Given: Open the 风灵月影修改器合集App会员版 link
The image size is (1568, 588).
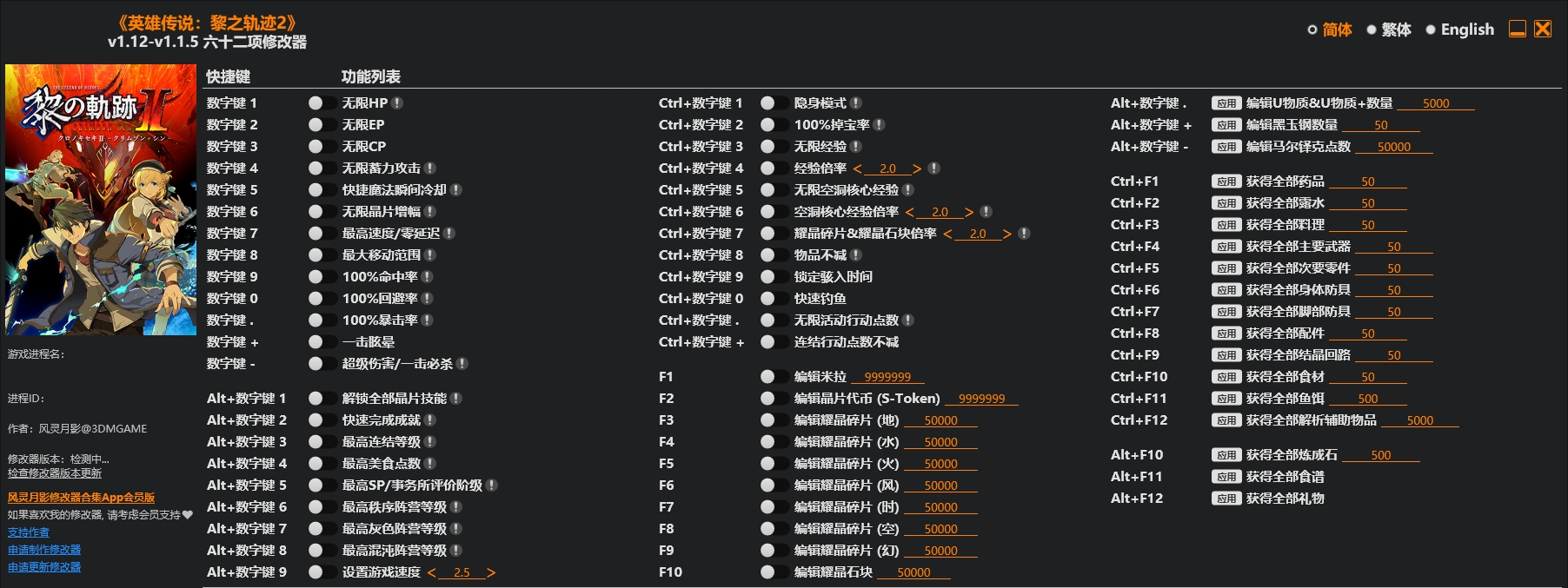Looking at the screenshot, I should (x=81, y=498).
